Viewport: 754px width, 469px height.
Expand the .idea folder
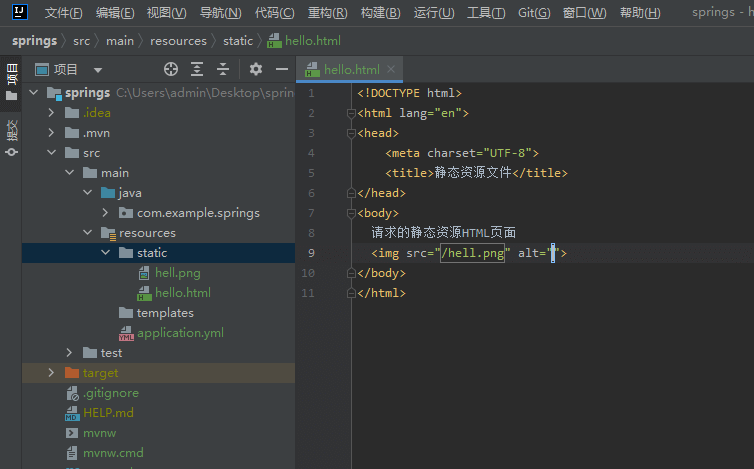coord(51,113)
